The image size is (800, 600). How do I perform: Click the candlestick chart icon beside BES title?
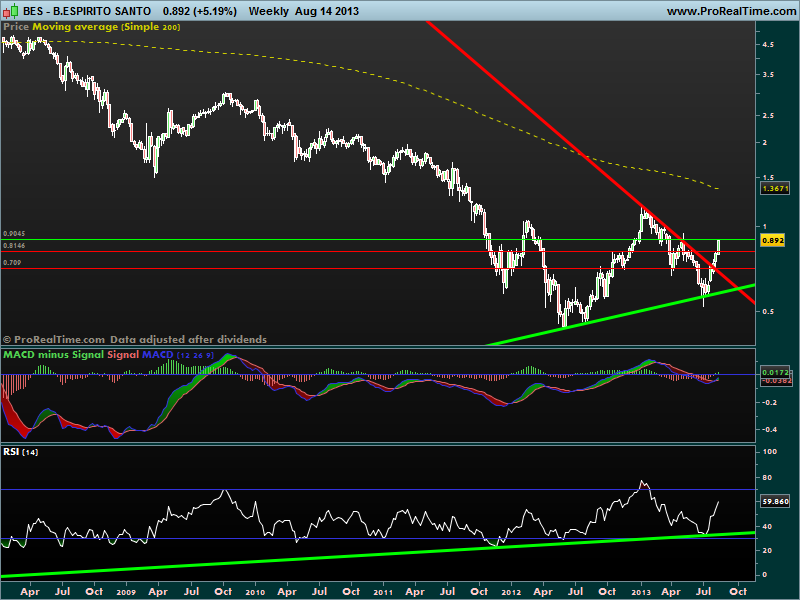[x=10, y=10]
